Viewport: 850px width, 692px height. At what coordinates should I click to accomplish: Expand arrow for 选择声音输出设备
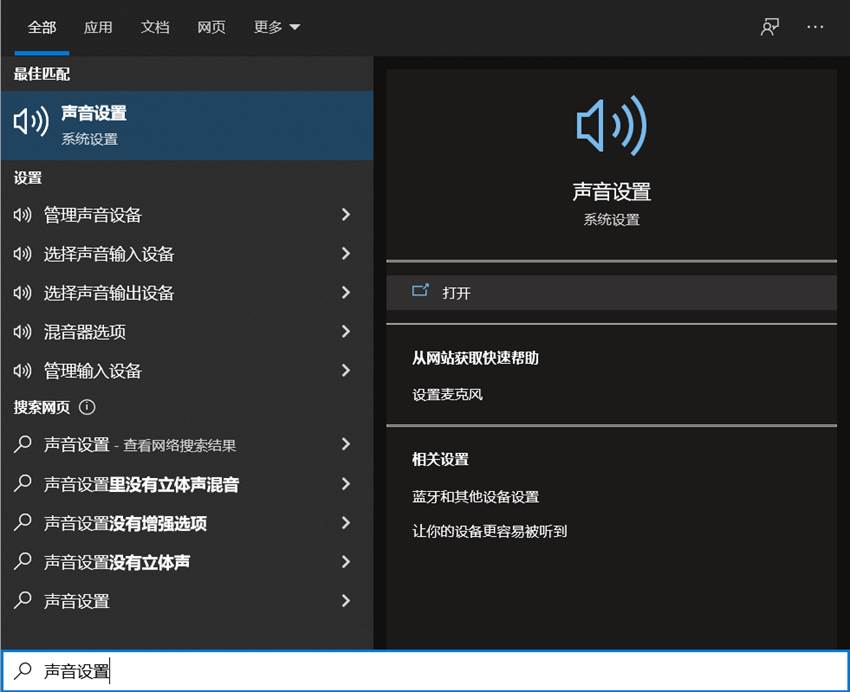[345, 293]
